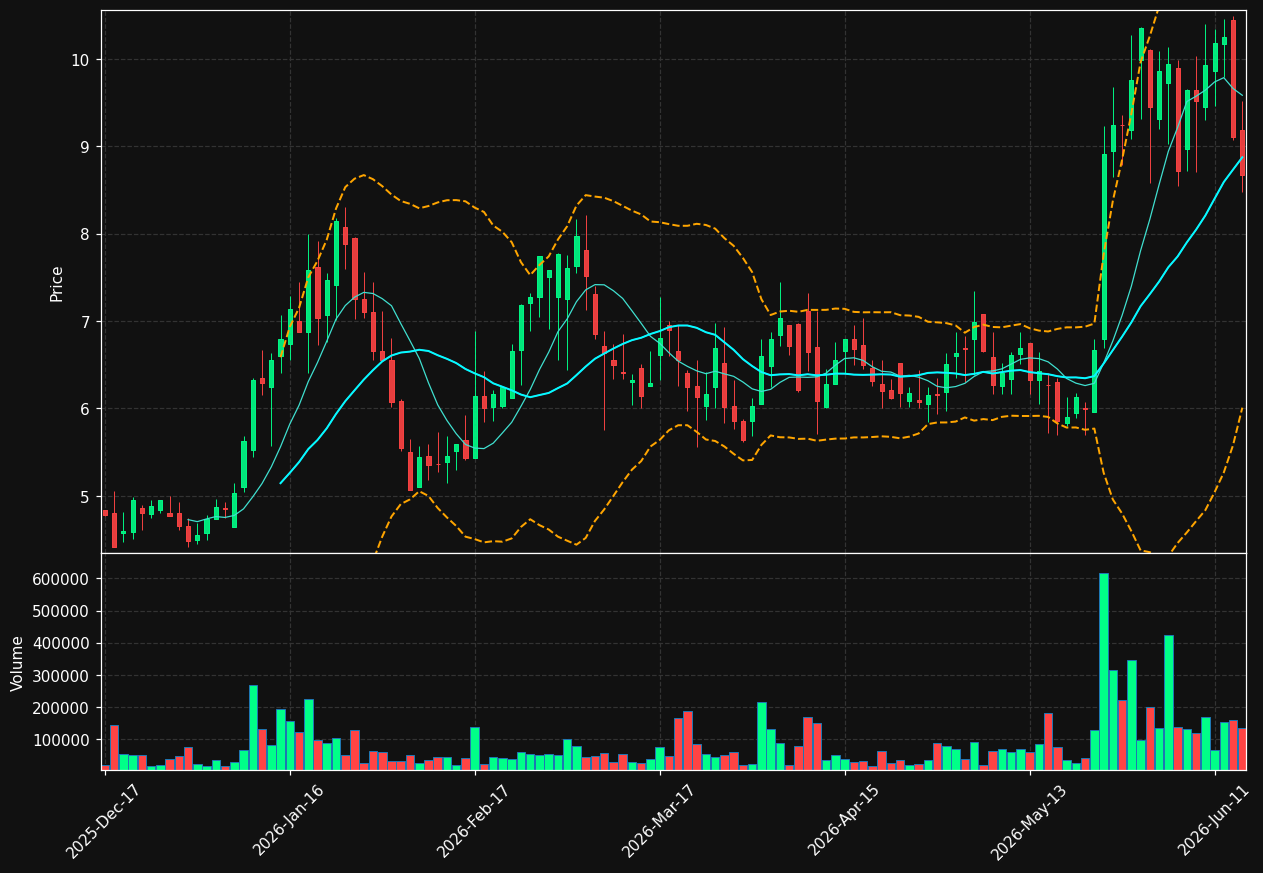Click the volume tick label "200000"
1263x873 pixels.
pyautogui.click(x=62, y=708)
